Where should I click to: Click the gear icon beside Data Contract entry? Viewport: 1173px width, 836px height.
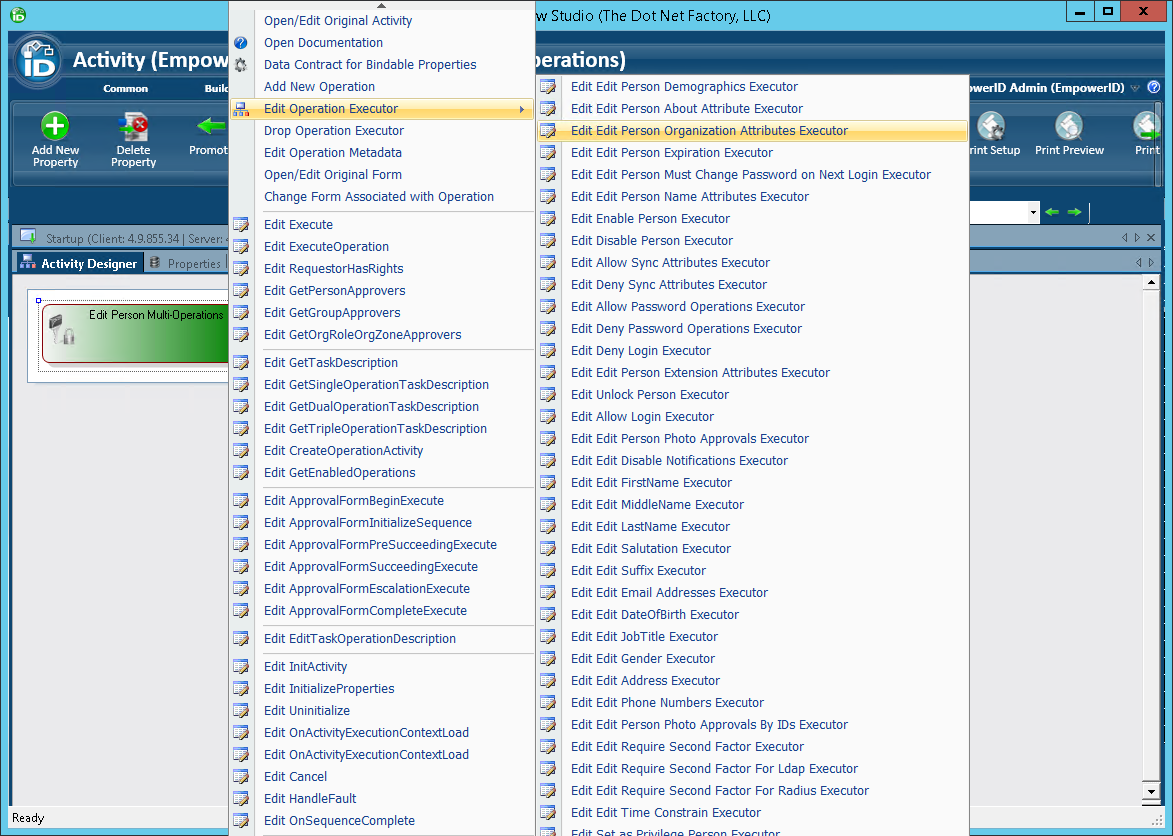(241, 64)
